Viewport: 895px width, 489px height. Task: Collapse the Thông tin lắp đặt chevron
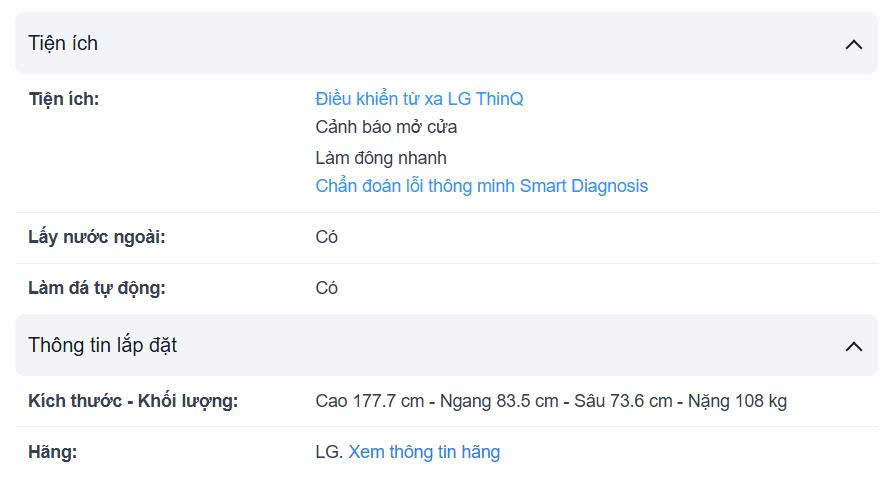coord(853,346)
